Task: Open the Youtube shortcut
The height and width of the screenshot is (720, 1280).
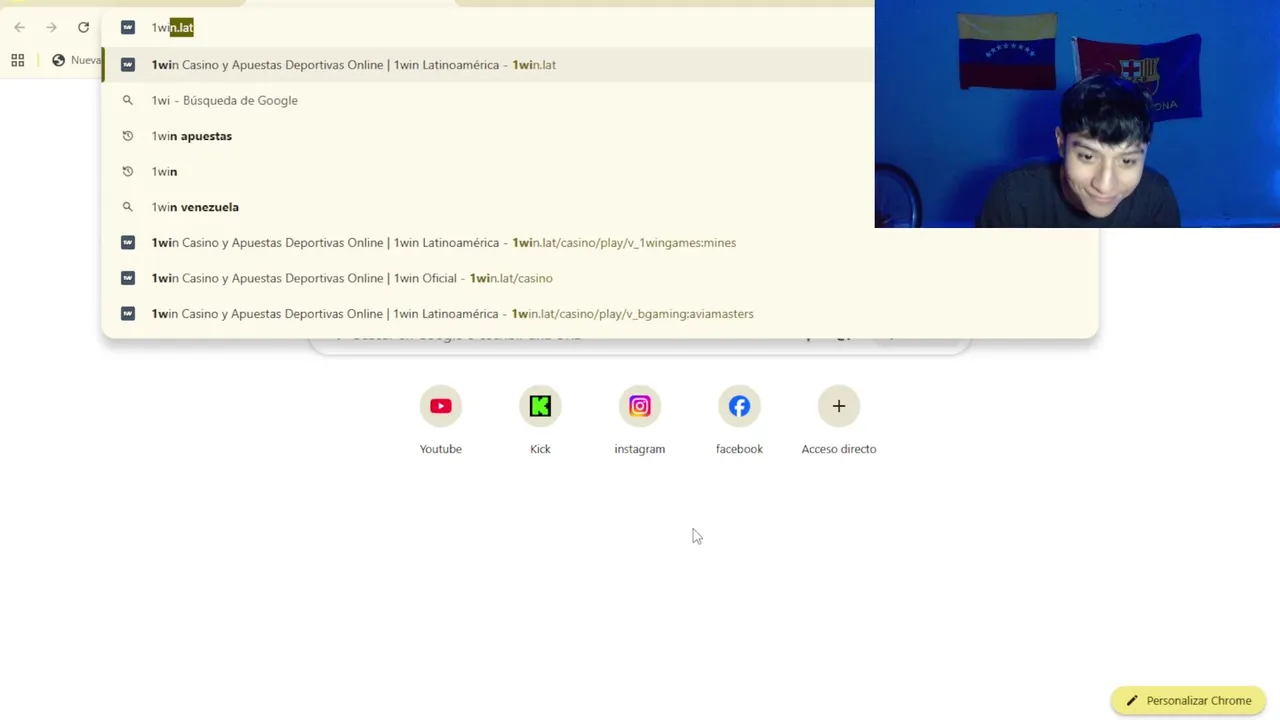Action: pos(440,420)
